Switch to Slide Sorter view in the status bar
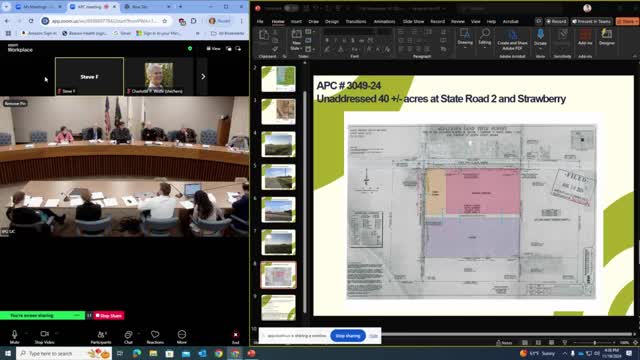 click(x=538, y=342)
